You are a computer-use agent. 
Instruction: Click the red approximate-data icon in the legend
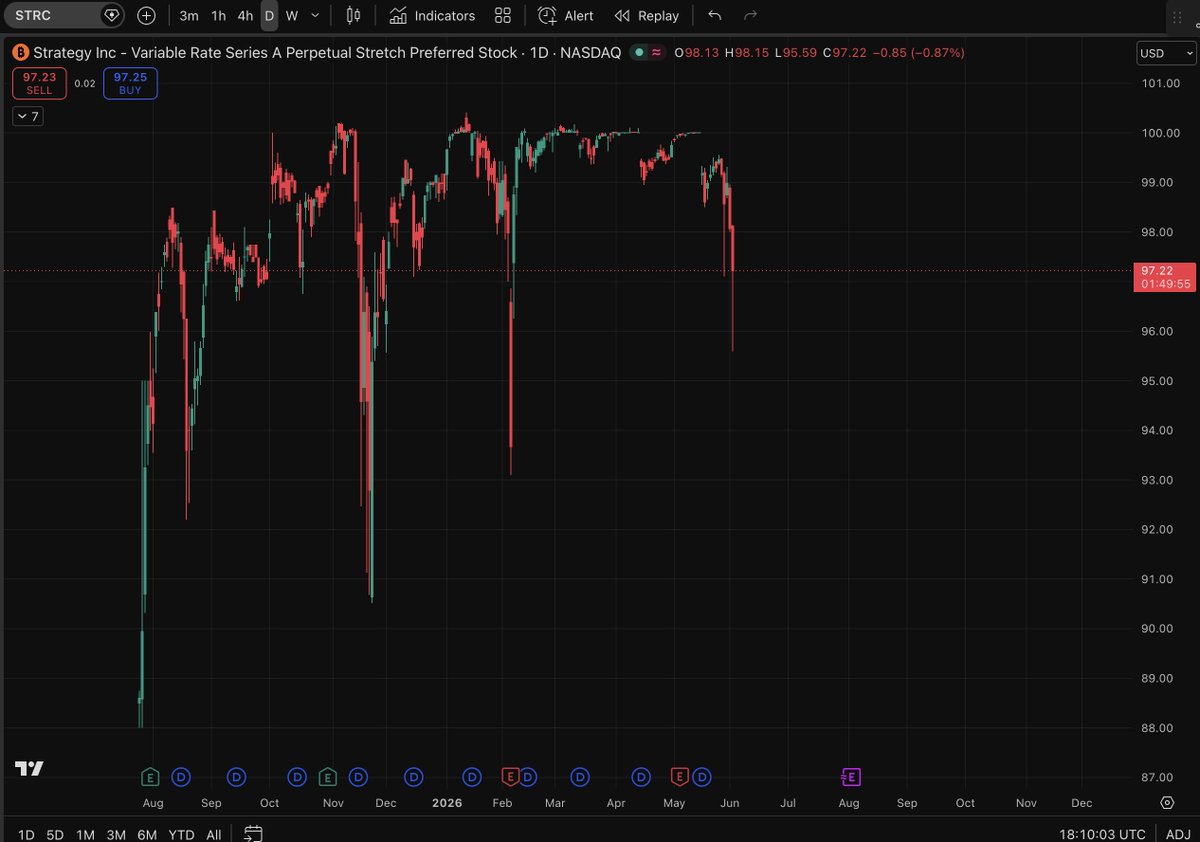pyautogui.click(x=656, y=52)
